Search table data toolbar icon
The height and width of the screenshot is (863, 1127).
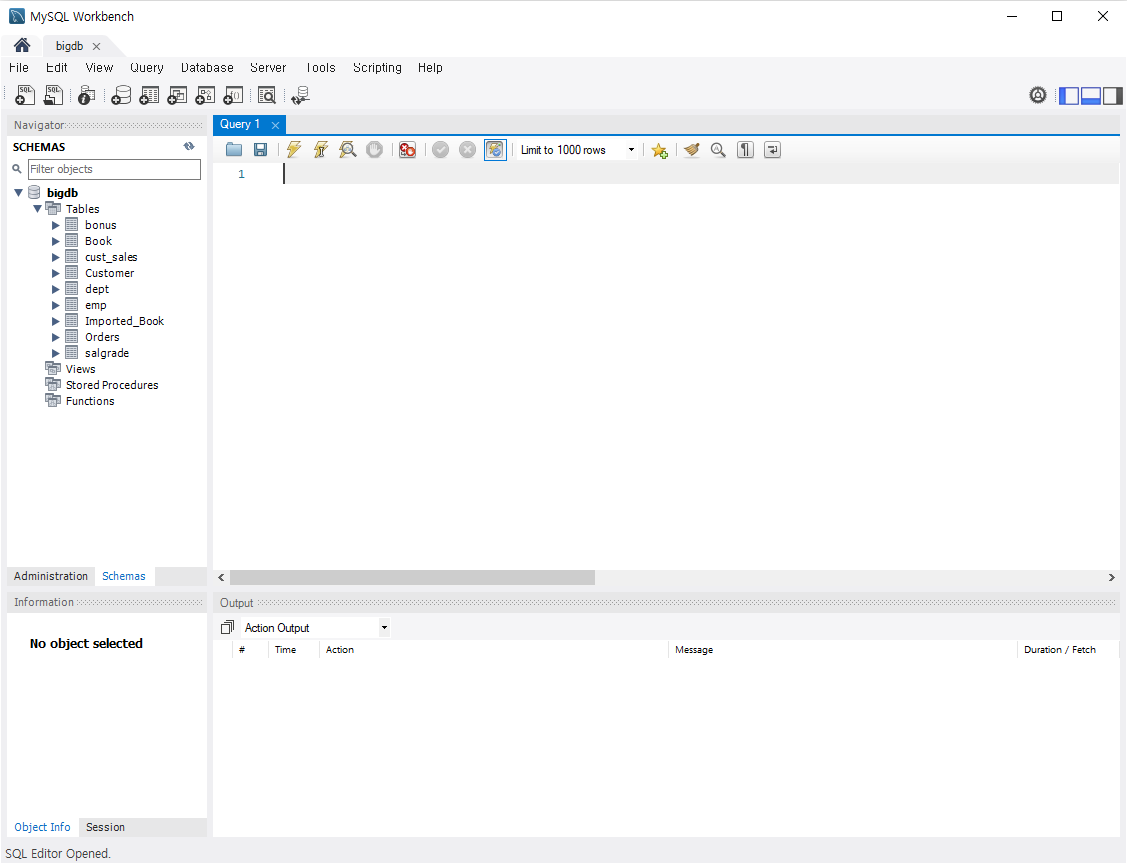[267, 95]
